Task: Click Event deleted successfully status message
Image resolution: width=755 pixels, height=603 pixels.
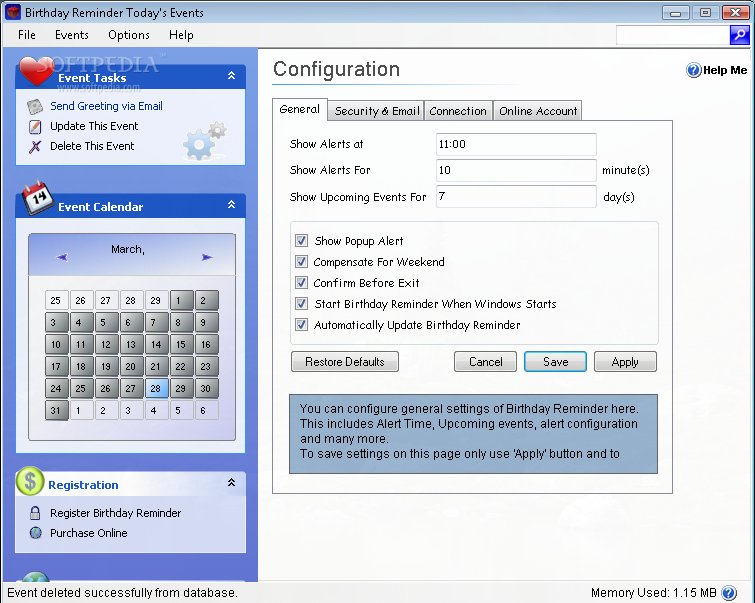Action: [x=122, y=592]
